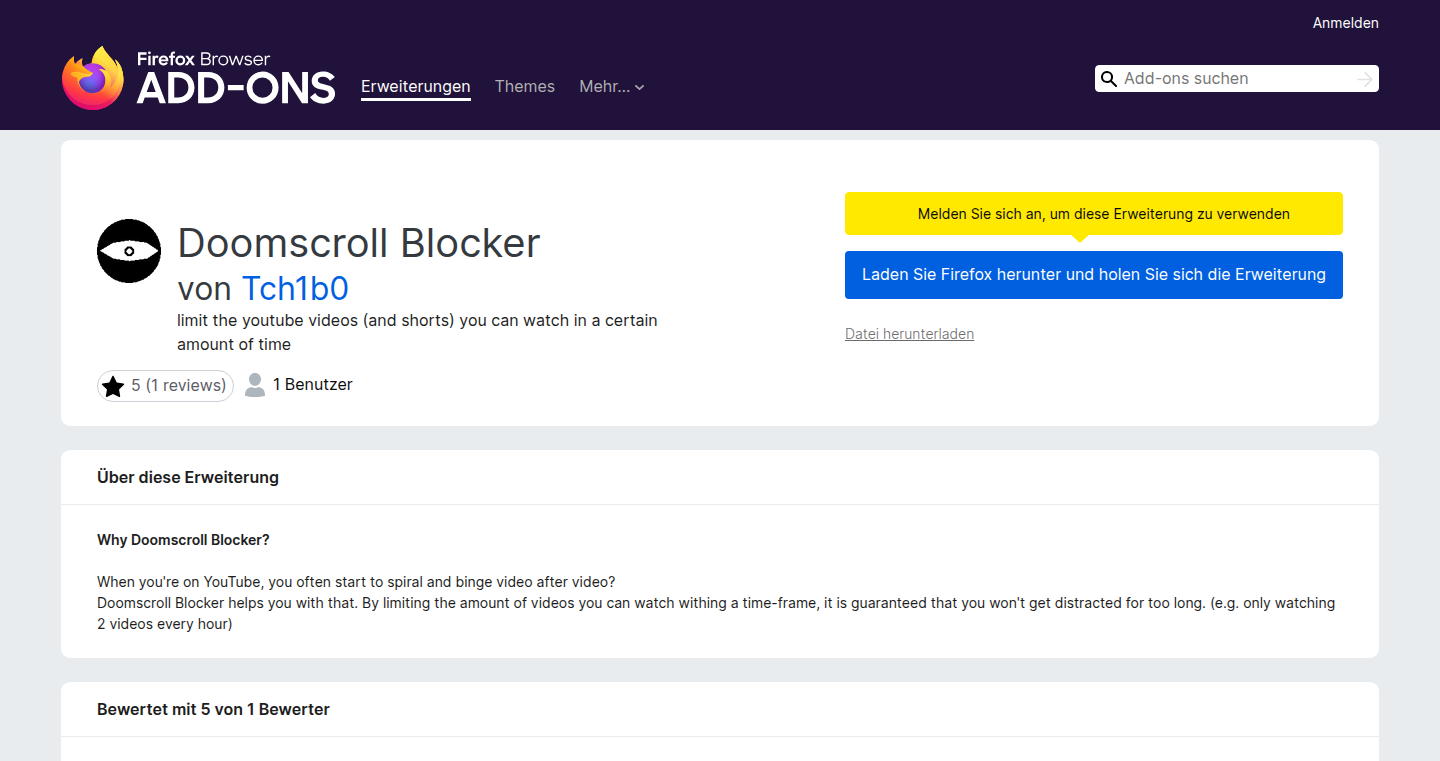Click the Doomscroll Blocker eye icon
The height and width of the screenshot is (761, 1440).
[129, 251]
